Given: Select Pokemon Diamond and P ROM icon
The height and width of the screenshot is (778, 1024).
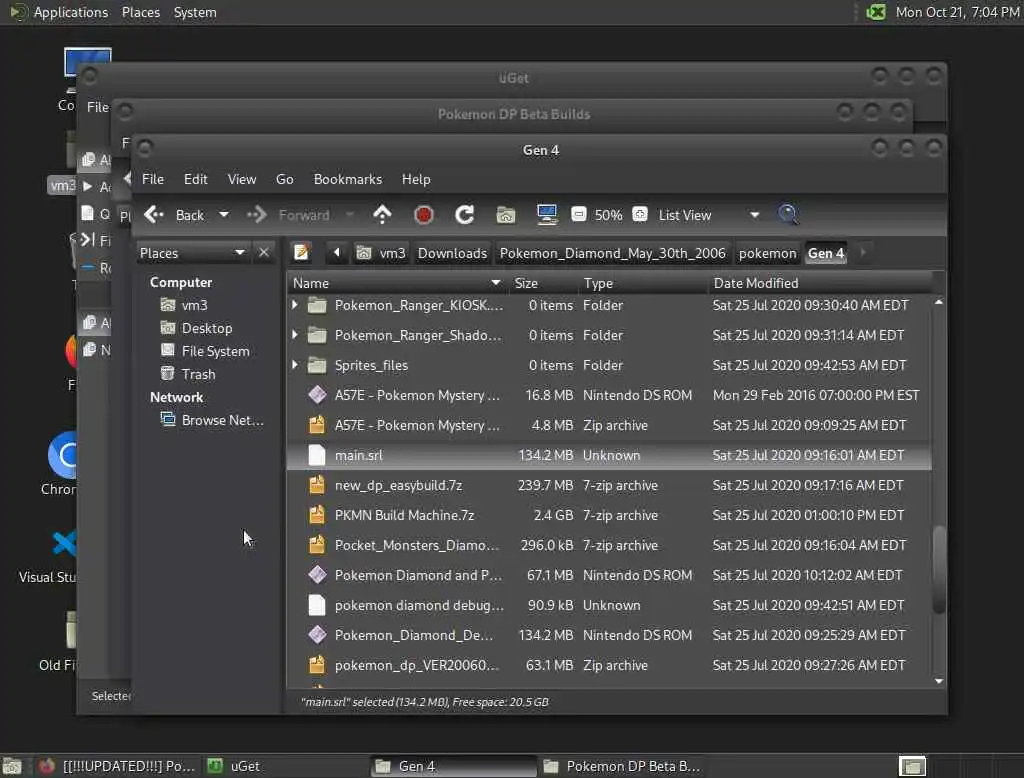Looking at the screenshot, I should pyautogui.click(x=317, y=575).
